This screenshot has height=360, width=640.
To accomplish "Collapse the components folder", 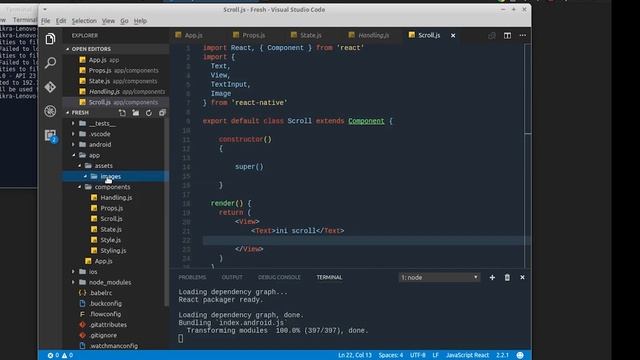I will tap(112, 187).
